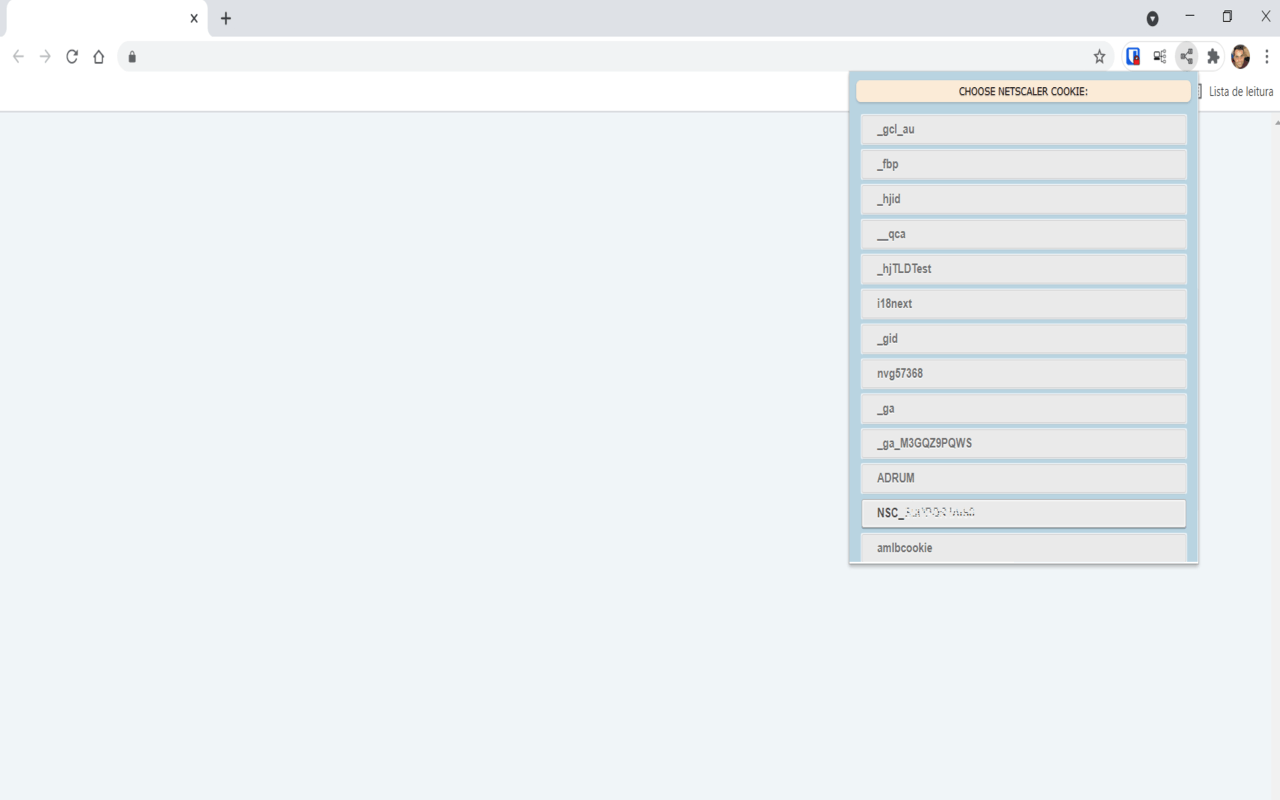Select the _ga cookie

(x=1023, y=408)
